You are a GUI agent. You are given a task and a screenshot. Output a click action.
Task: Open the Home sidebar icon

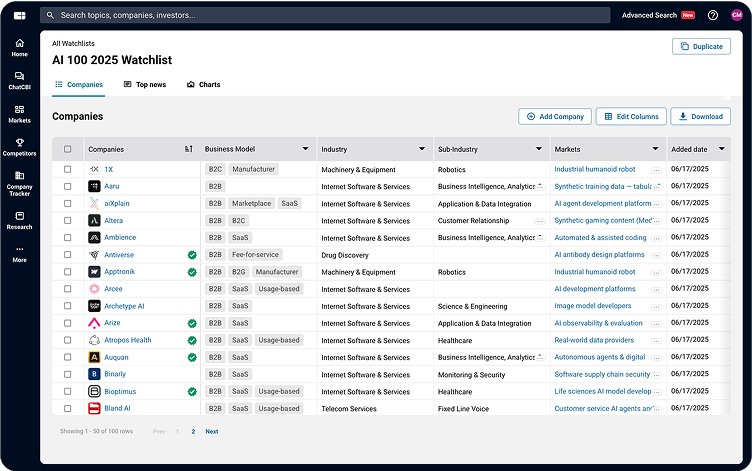pyautogui.click(x=19, y=47)
